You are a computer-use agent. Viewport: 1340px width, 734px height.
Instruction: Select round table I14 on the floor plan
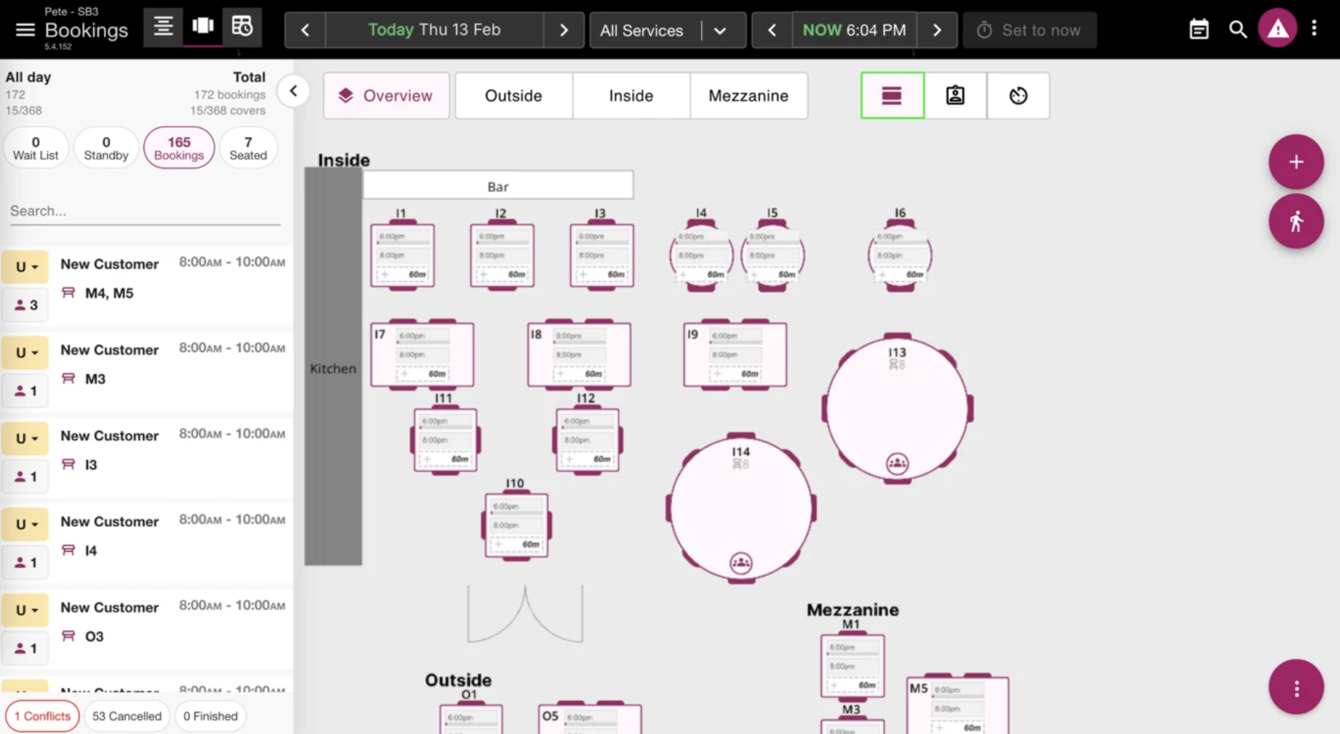point(741,508)
